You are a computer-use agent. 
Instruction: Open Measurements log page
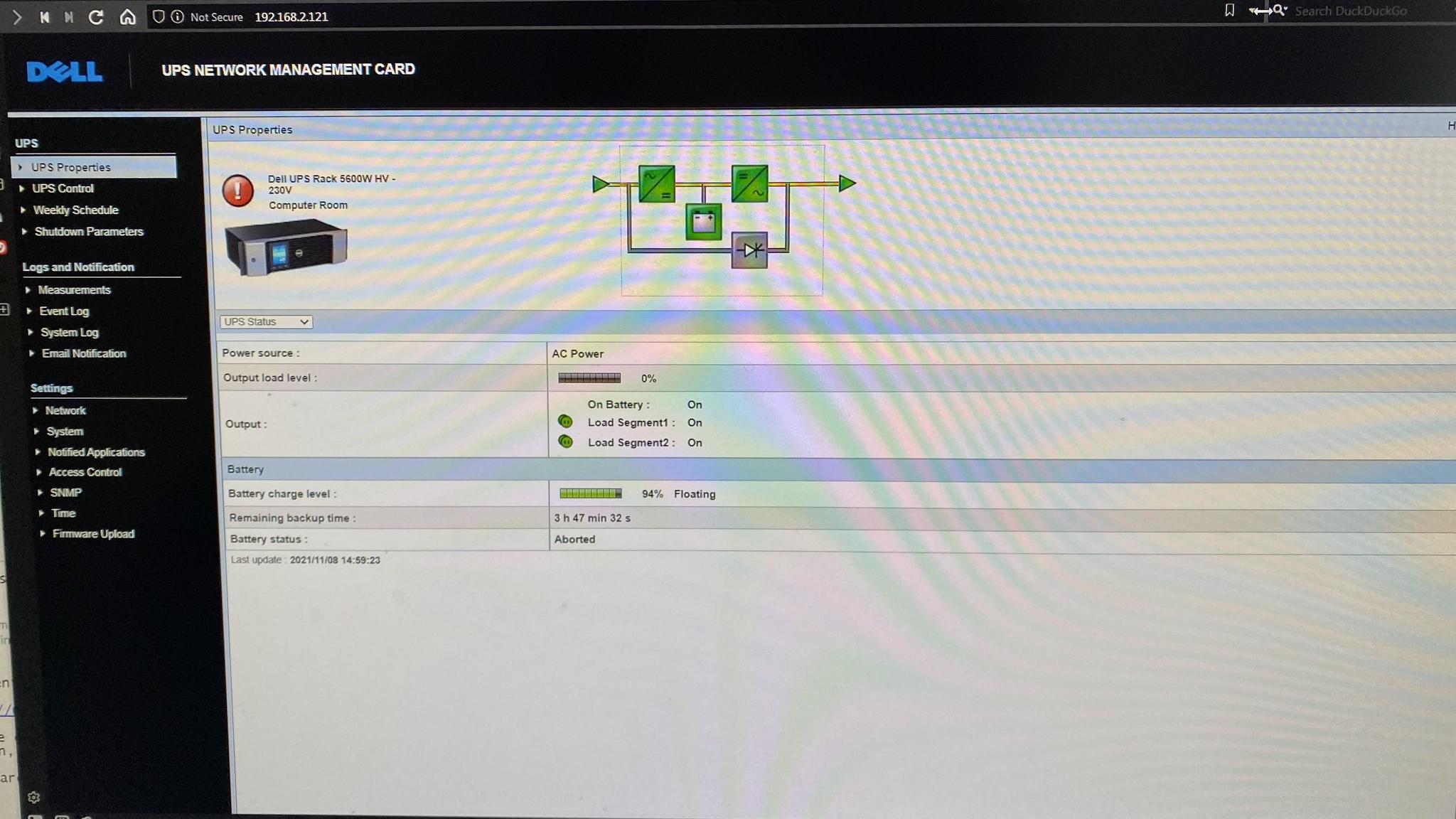(x=75, y=290)
